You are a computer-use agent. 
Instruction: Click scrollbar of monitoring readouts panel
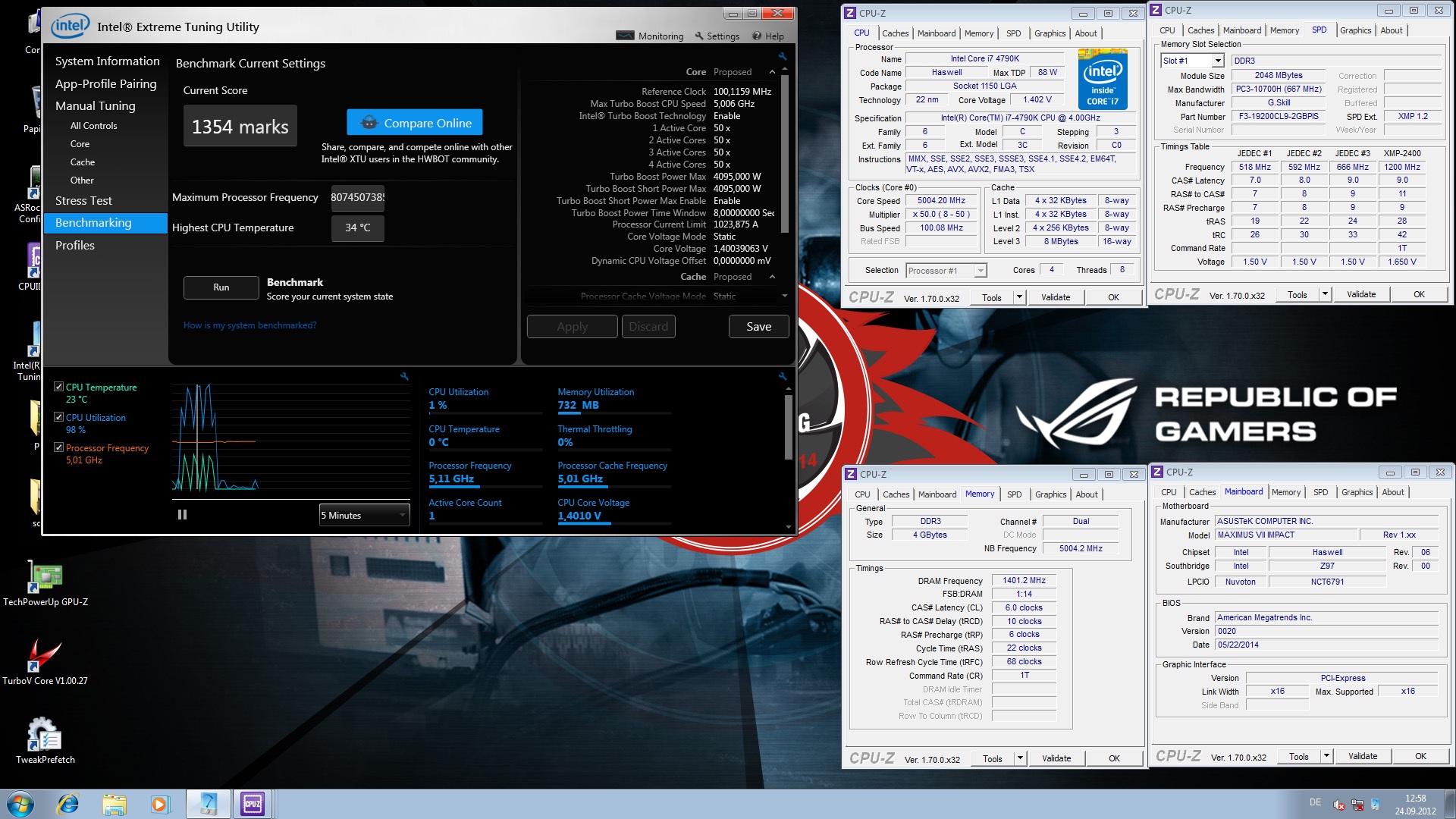[789, 428]
